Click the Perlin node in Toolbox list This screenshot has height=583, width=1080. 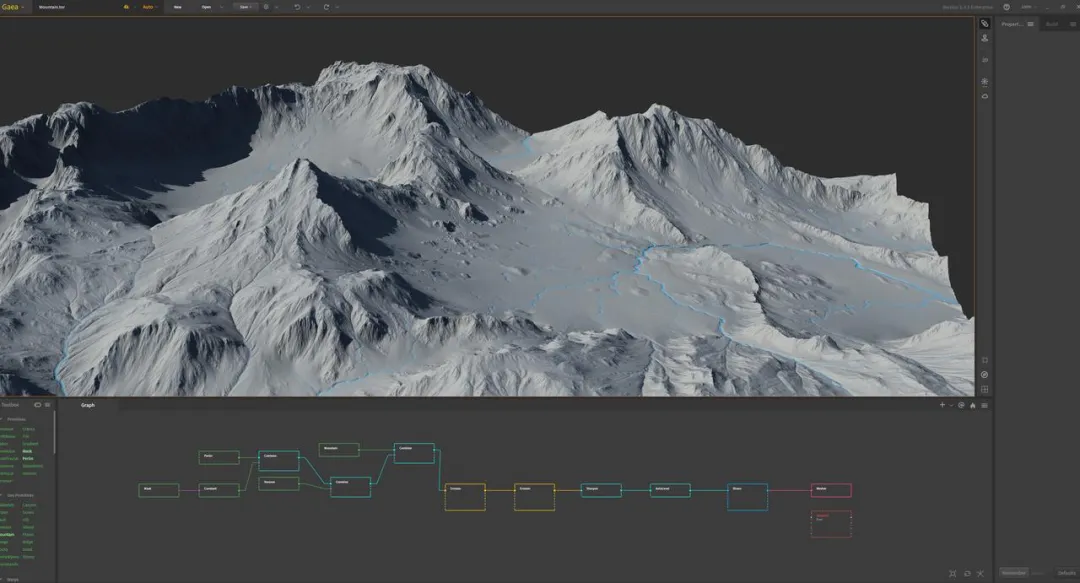pyautogui.click(x=28, y=458)
